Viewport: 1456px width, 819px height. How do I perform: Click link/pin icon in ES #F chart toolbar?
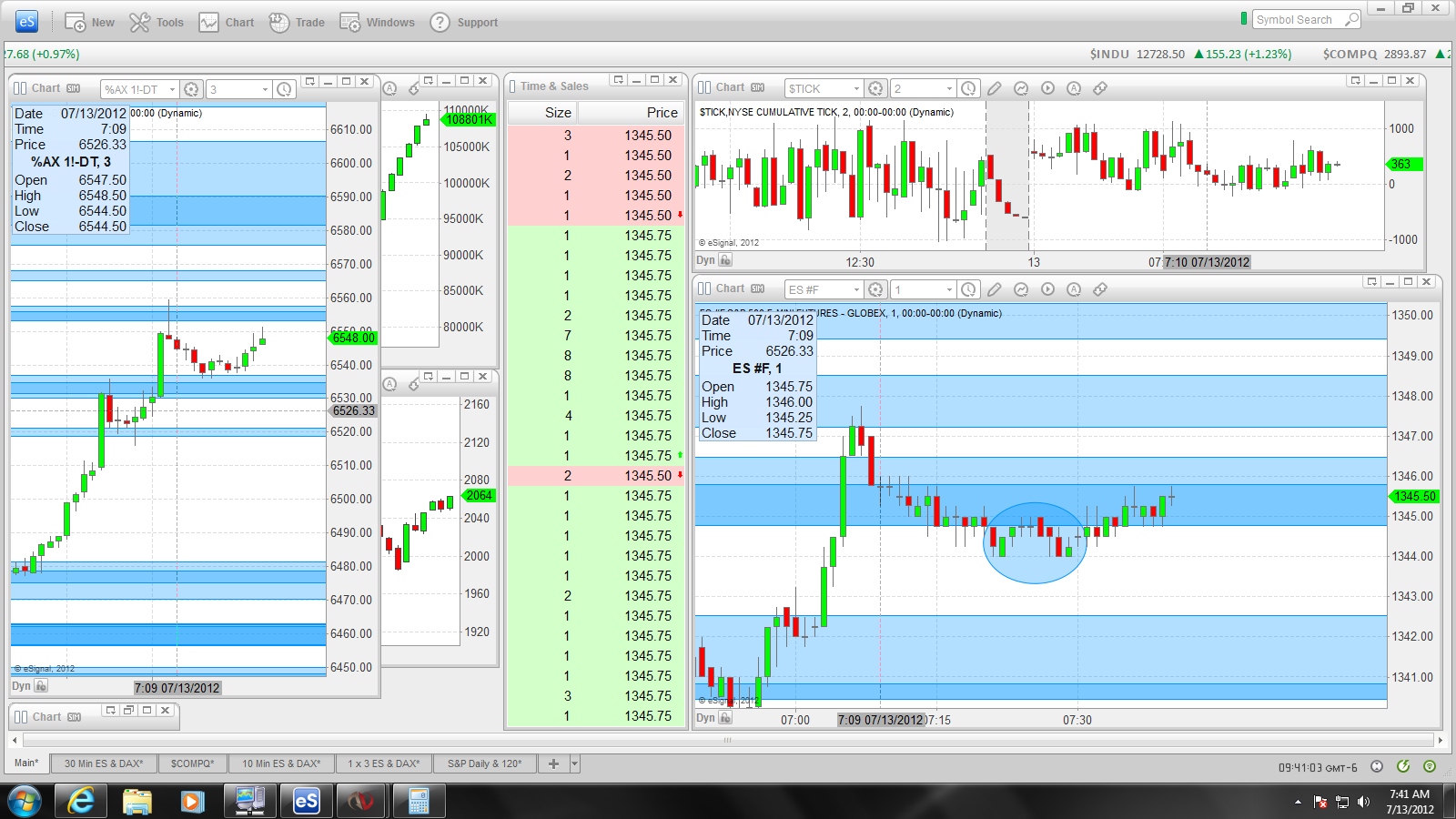[x=1100, y=289]
